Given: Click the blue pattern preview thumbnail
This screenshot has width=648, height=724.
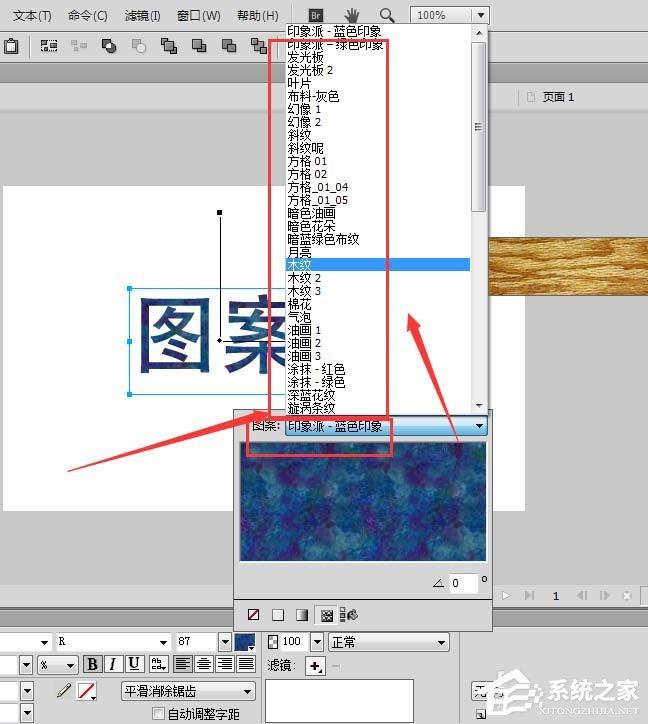Looking at the screenshot, I should (363, 501).
